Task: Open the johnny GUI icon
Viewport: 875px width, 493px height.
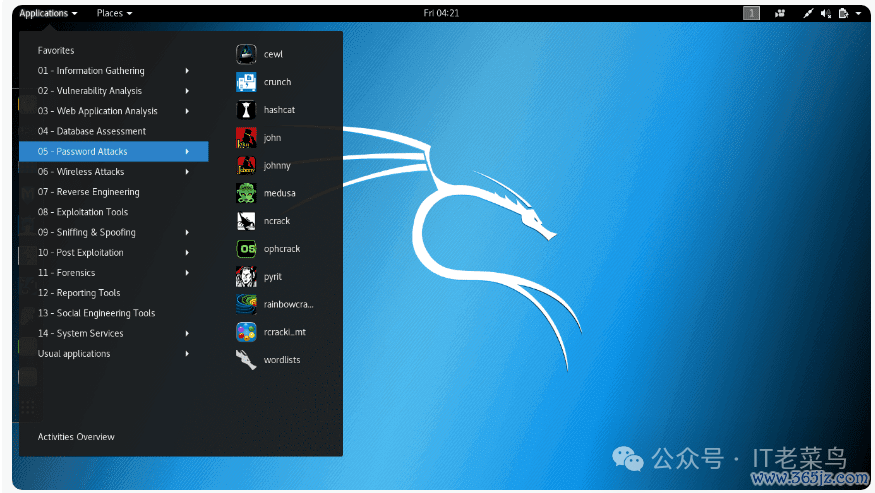Action: click(x=246, y=166)
